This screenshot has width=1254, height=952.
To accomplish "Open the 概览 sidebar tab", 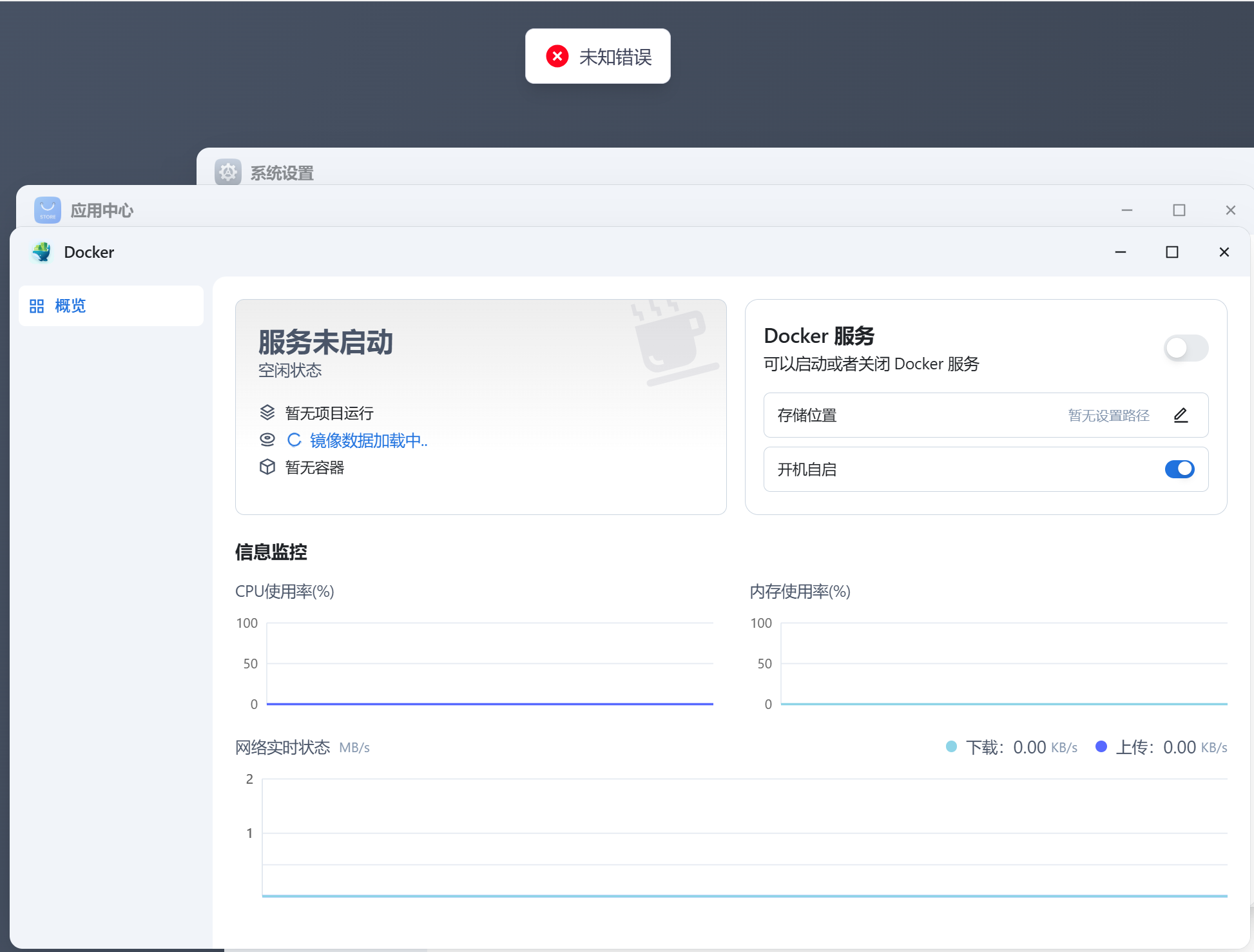I will tap(111, 306).
